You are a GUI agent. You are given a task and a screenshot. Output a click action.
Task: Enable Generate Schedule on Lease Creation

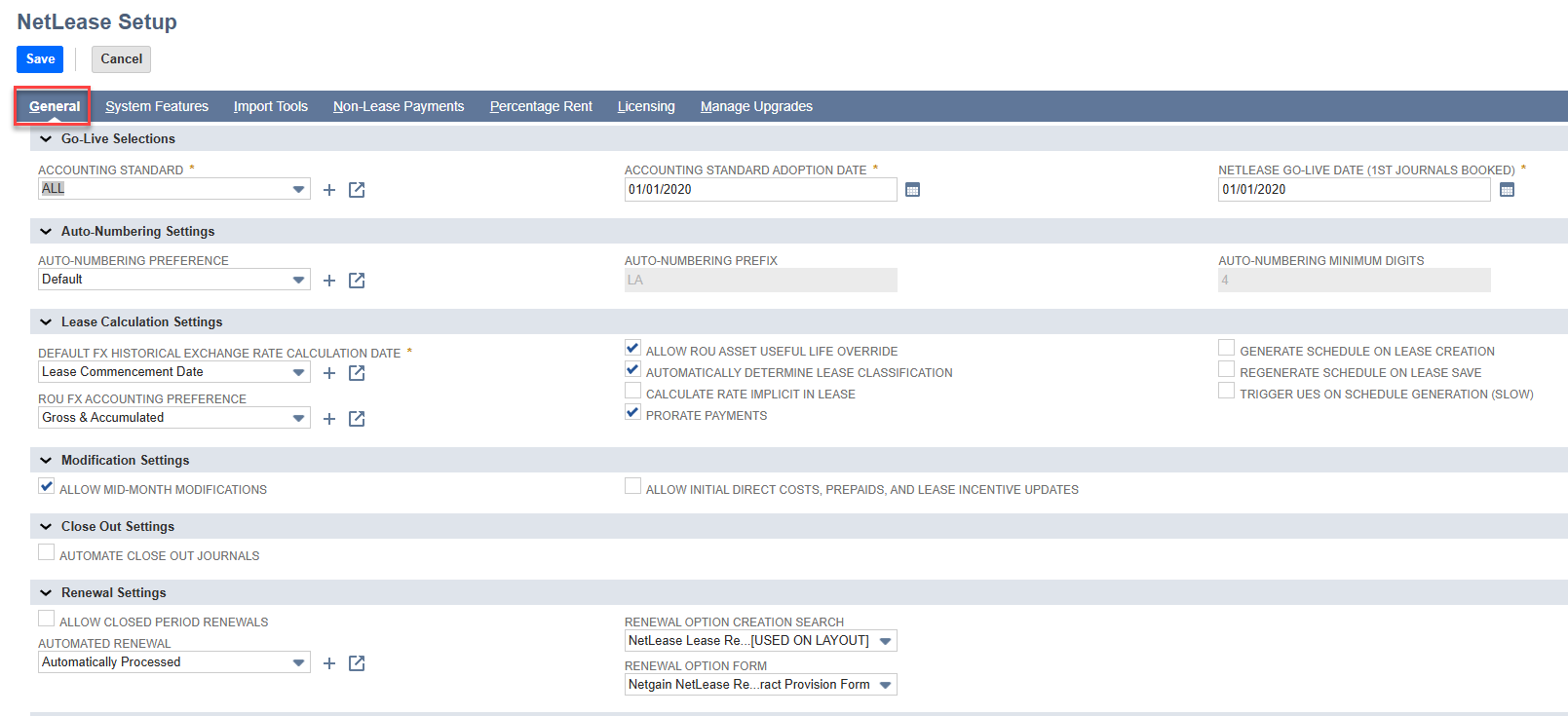pyautogui.click(x=1226, y=348)
